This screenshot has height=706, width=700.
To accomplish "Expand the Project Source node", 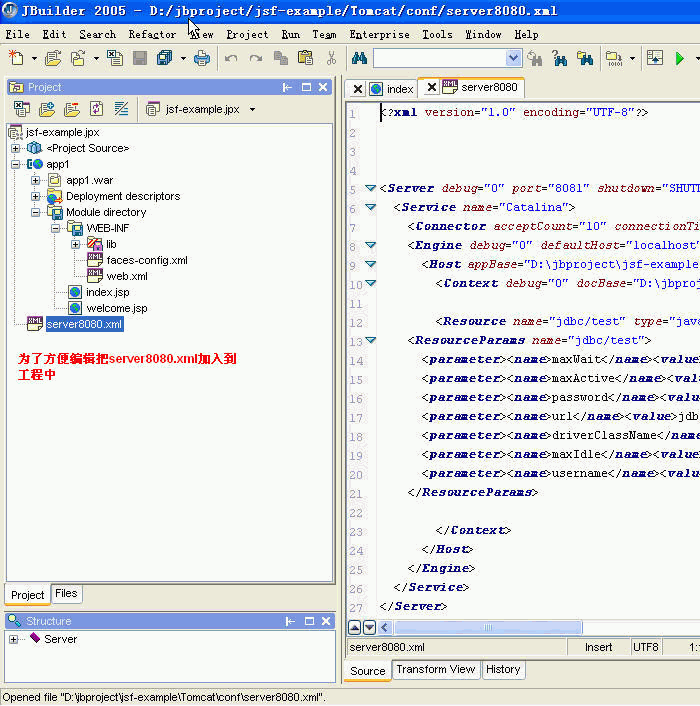I will click(x=16, y=148).
